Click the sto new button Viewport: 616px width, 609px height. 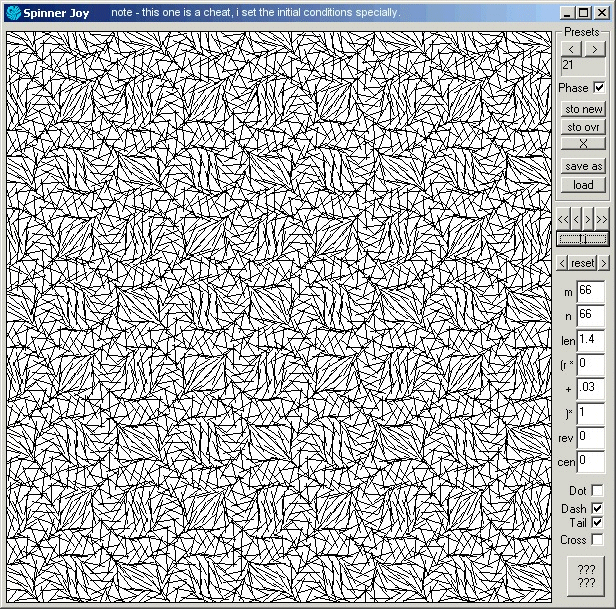[x=583, y=109]
